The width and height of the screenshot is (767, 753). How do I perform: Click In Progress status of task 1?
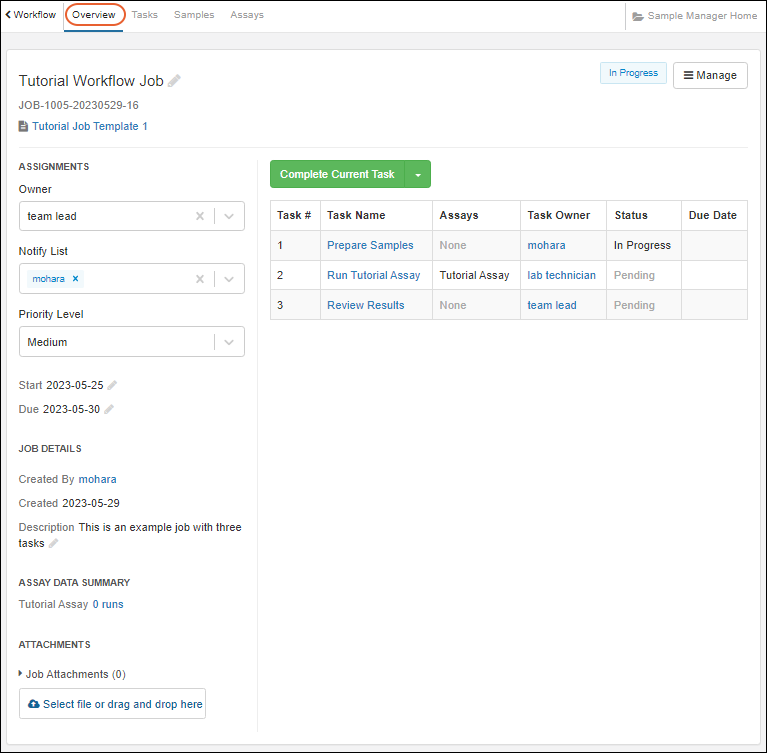(642, 245)
